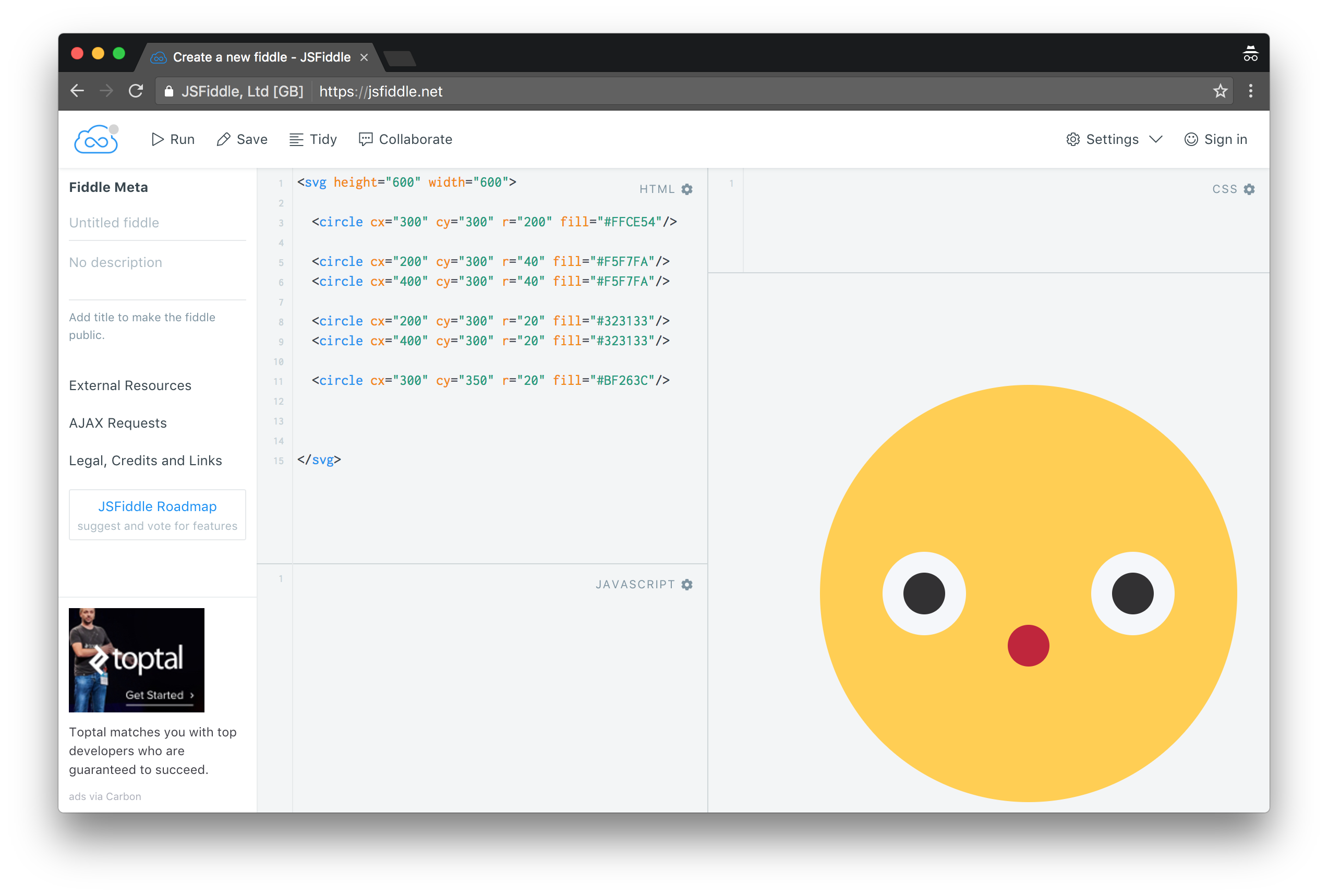The width and height of the screenshot is (1328, 896).
Task: Open Legal, Credits and Links section
Action: point(145,461)
